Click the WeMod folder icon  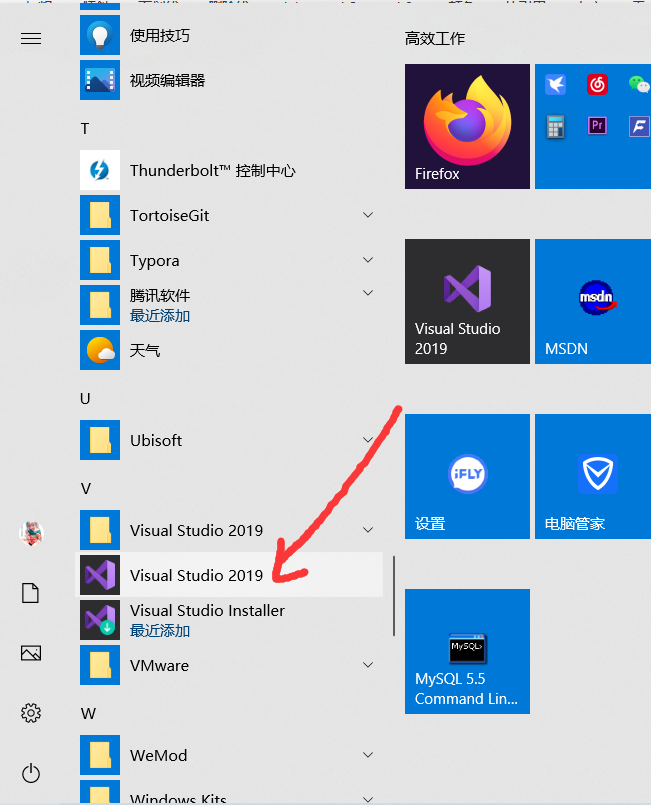pyautogui.click(x=100, y=755)
